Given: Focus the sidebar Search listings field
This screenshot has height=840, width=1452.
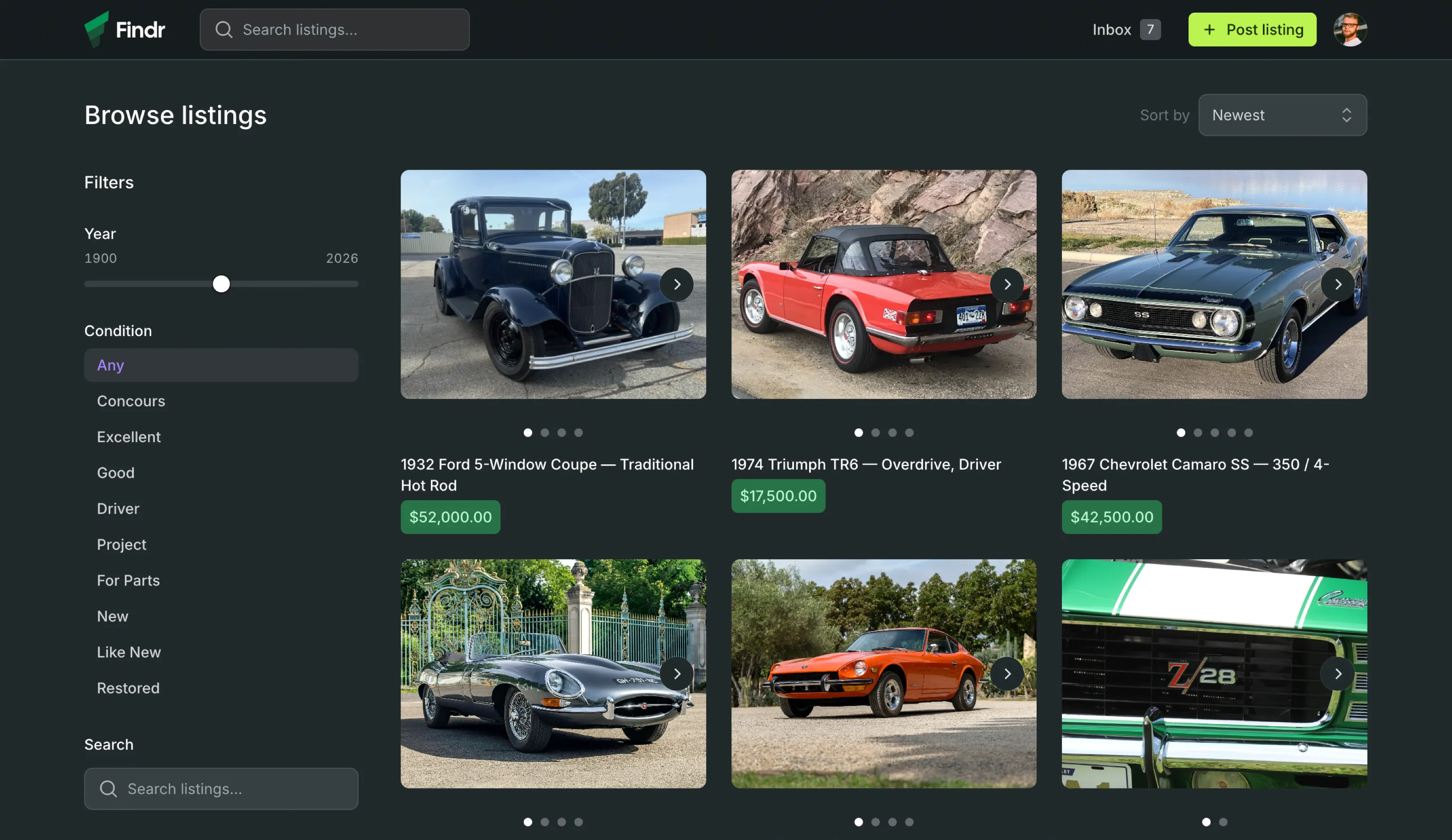Looking at the screenshot, I should (221, 789).
